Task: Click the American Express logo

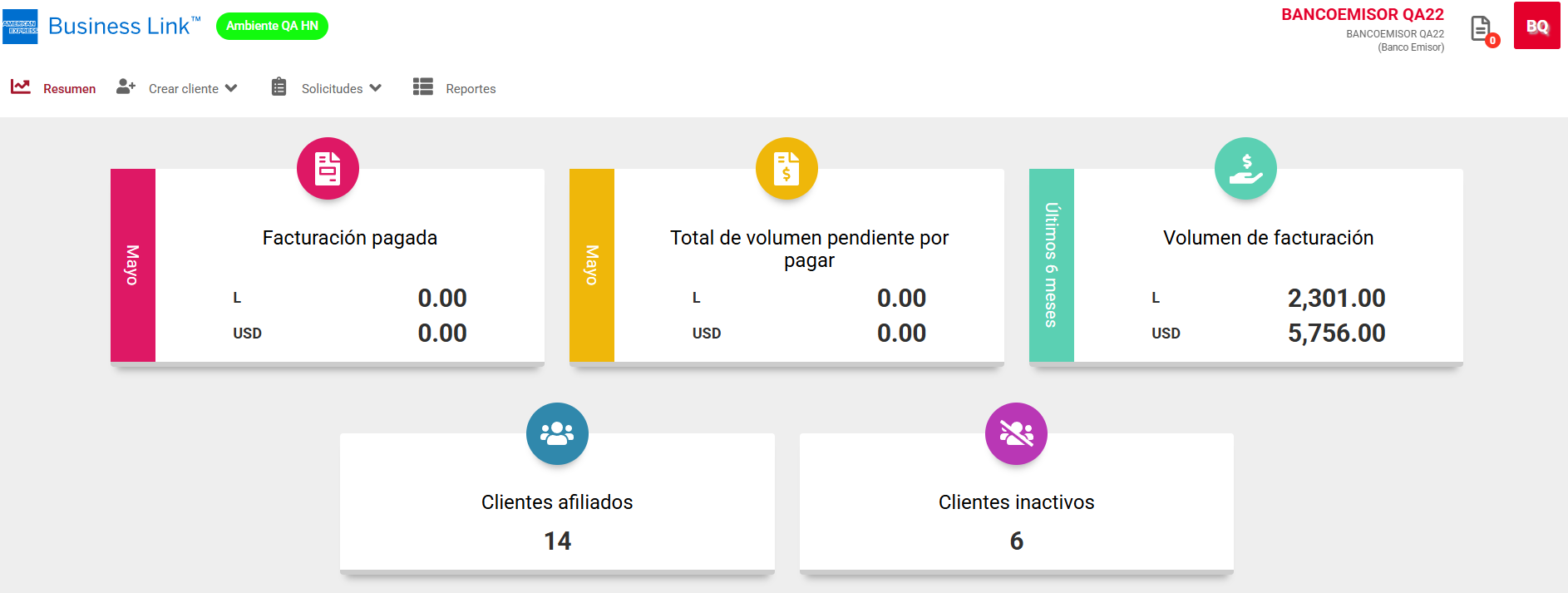Action: coord(20,27)
